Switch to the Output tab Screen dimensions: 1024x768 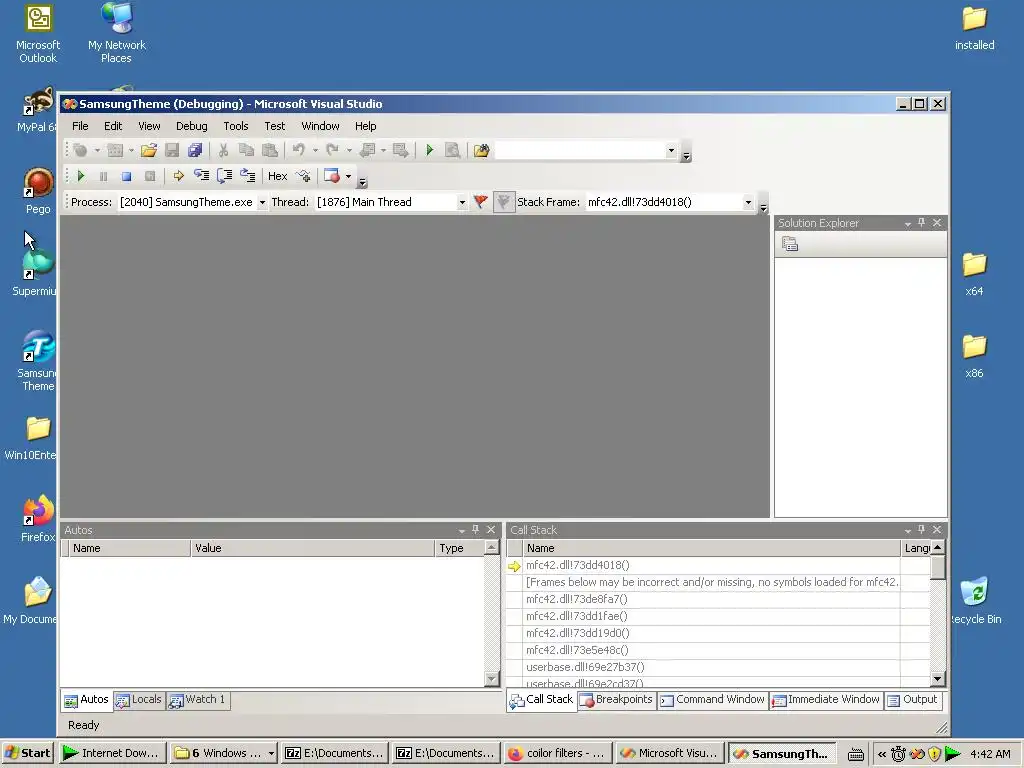coord(912,700)
